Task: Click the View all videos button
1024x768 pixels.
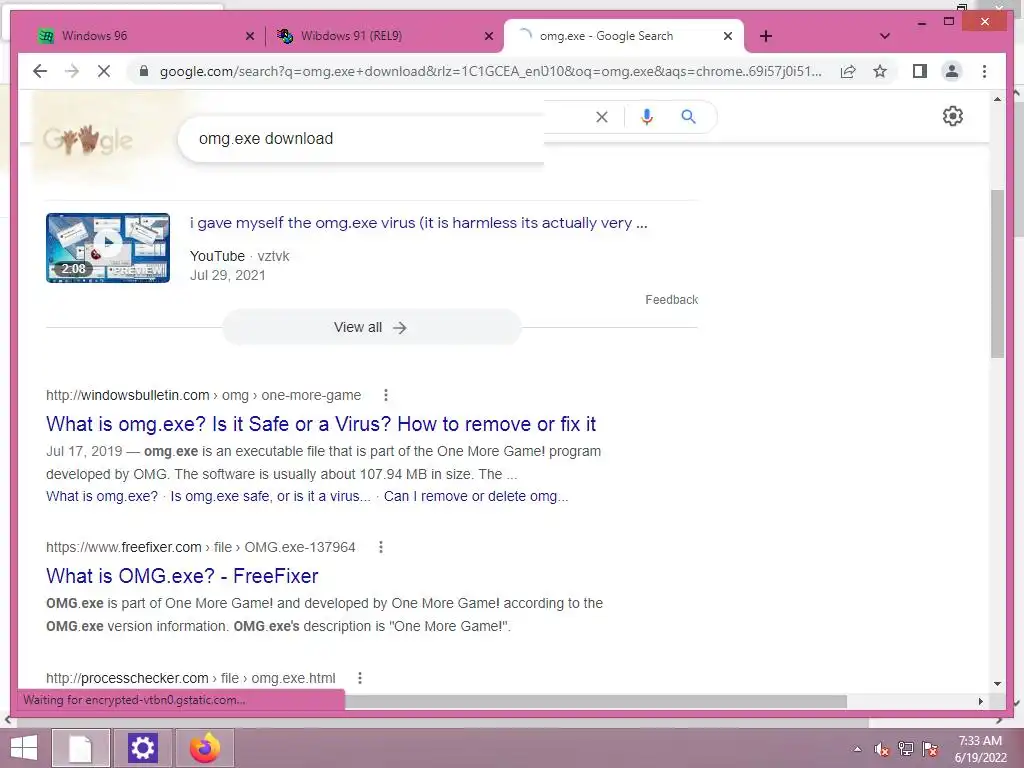Action: click(x=372, y=327)
